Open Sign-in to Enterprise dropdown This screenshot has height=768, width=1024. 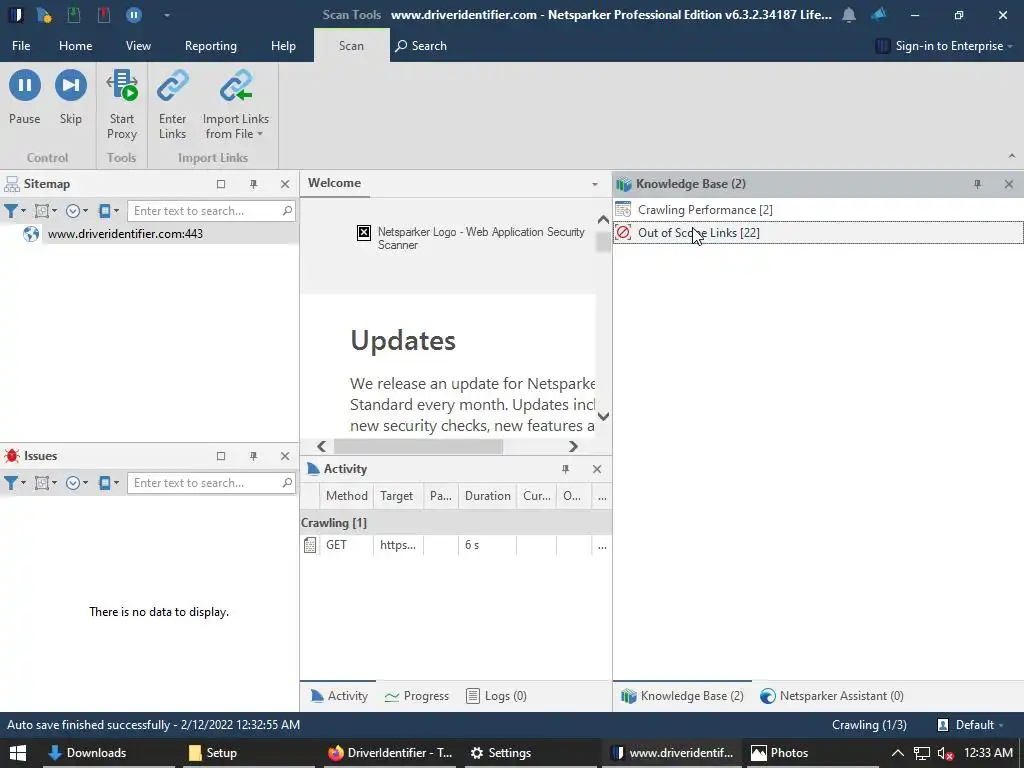tap(944, 46)
